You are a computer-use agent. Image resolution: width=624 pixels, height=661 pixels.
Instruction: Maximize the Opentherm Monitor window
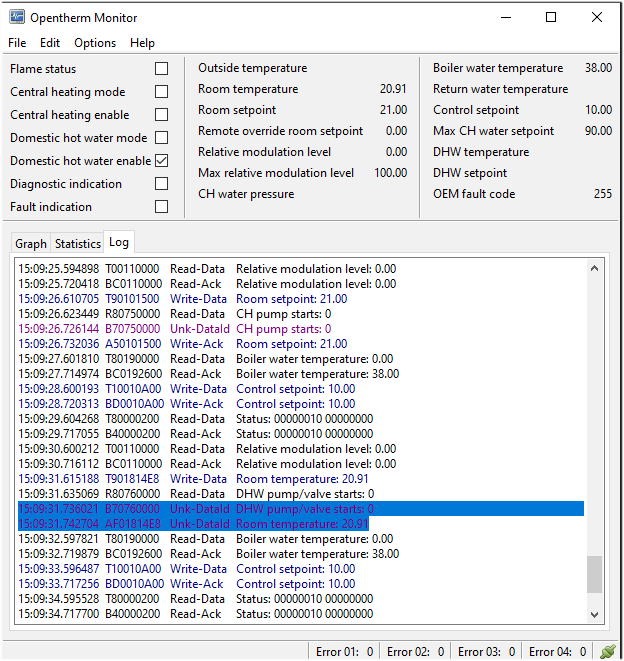coord(551,17)
